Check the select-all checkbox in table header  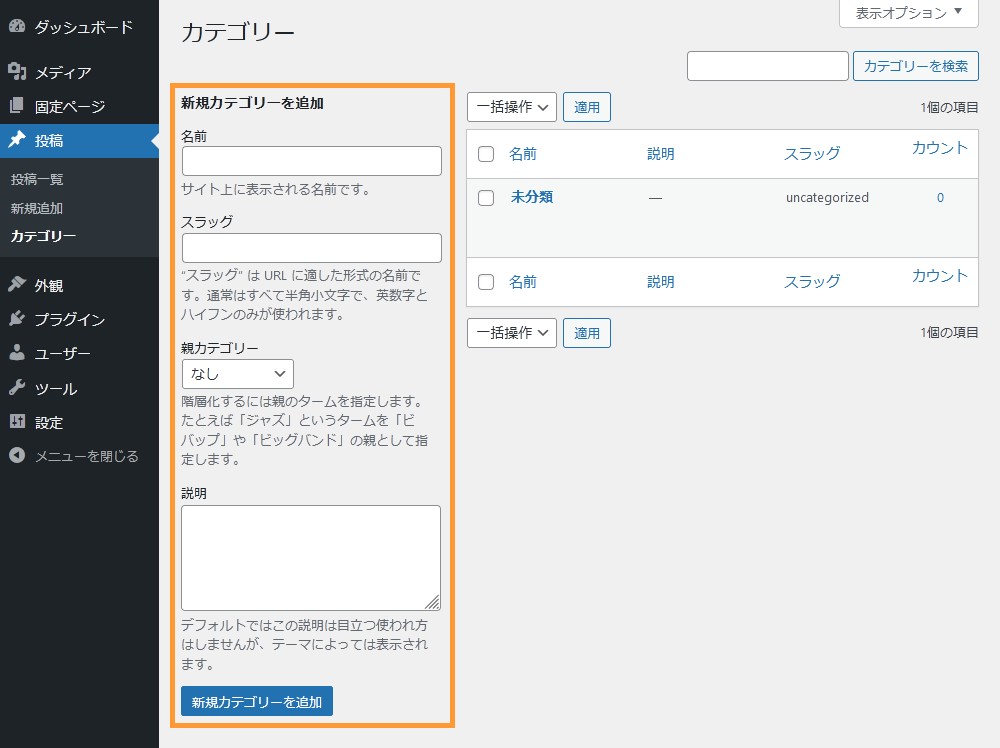coord(486,154)
